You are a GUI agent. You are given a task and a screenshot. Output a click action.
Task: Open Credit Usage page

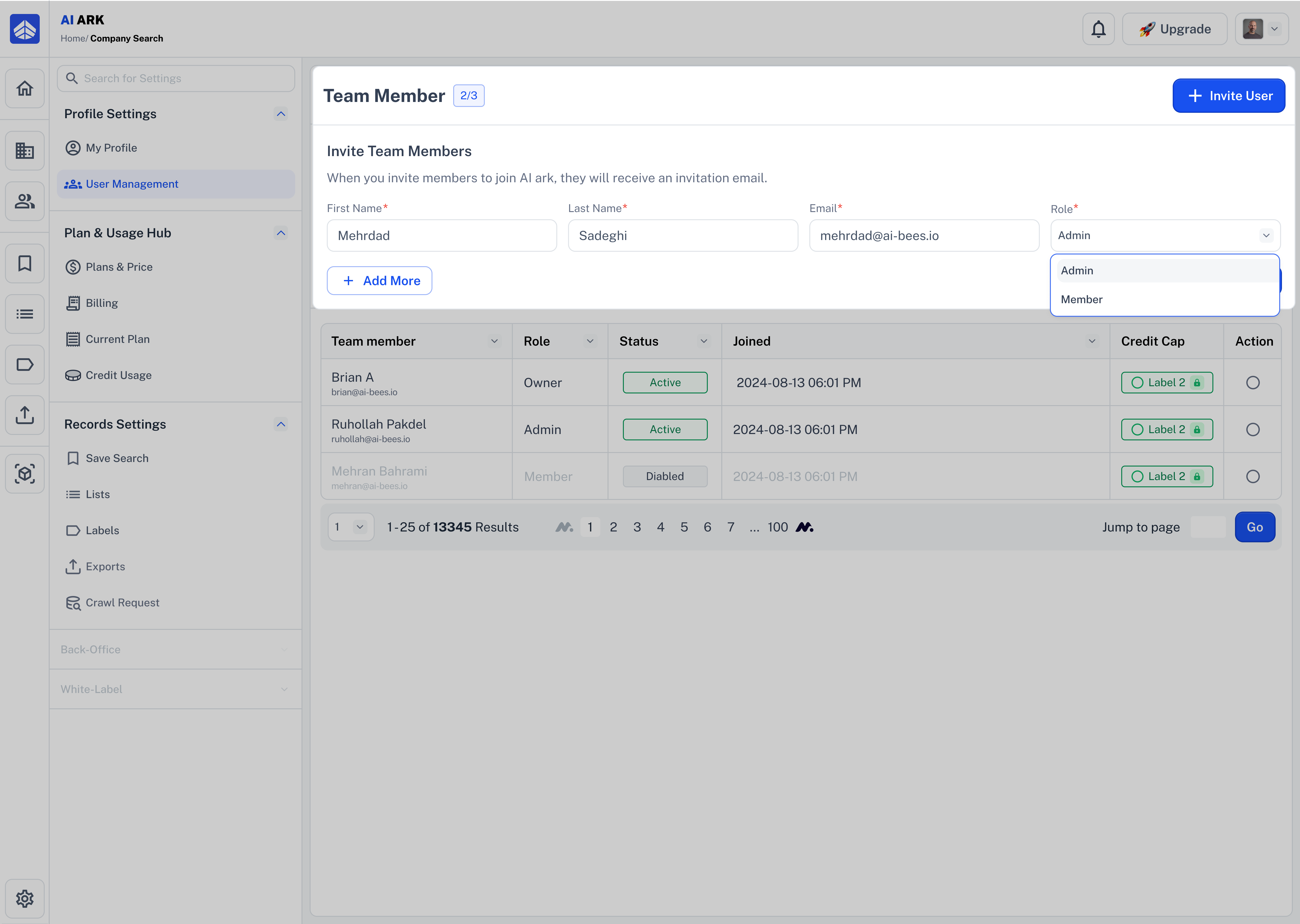pyautogui.click(x=176, y=376)
